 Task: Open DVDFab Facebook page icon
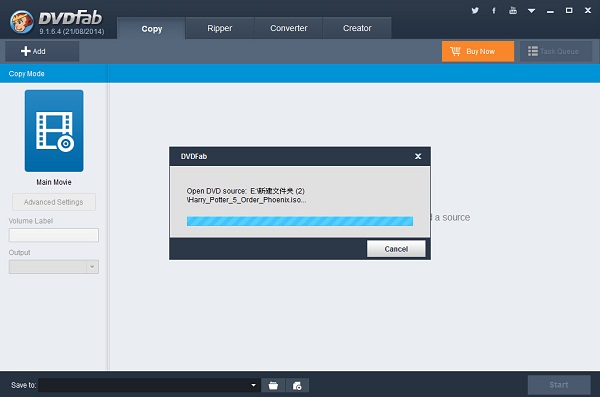click(494, 11)
